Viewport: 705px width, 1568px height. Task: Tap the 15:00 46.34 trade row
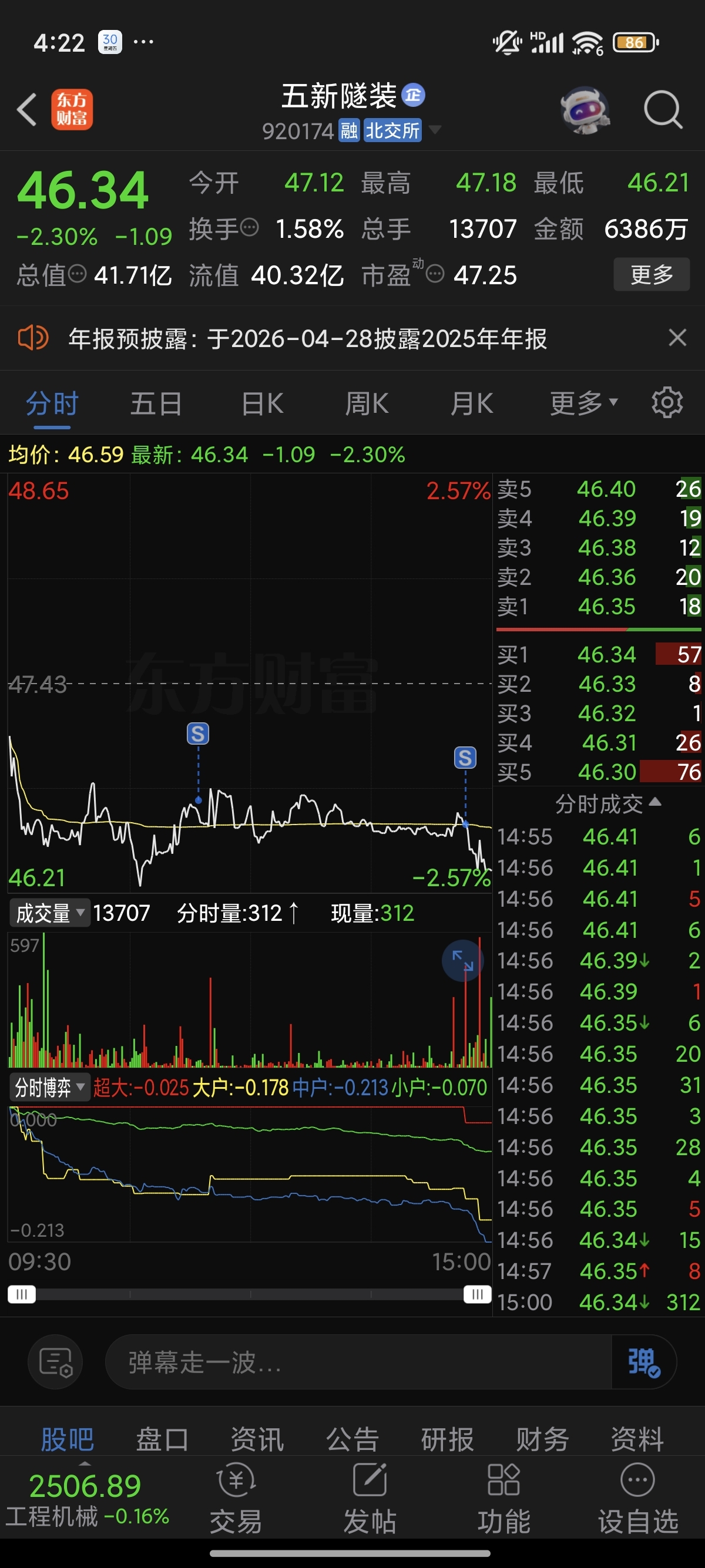pyautogui.click(x=599, y=1302)
